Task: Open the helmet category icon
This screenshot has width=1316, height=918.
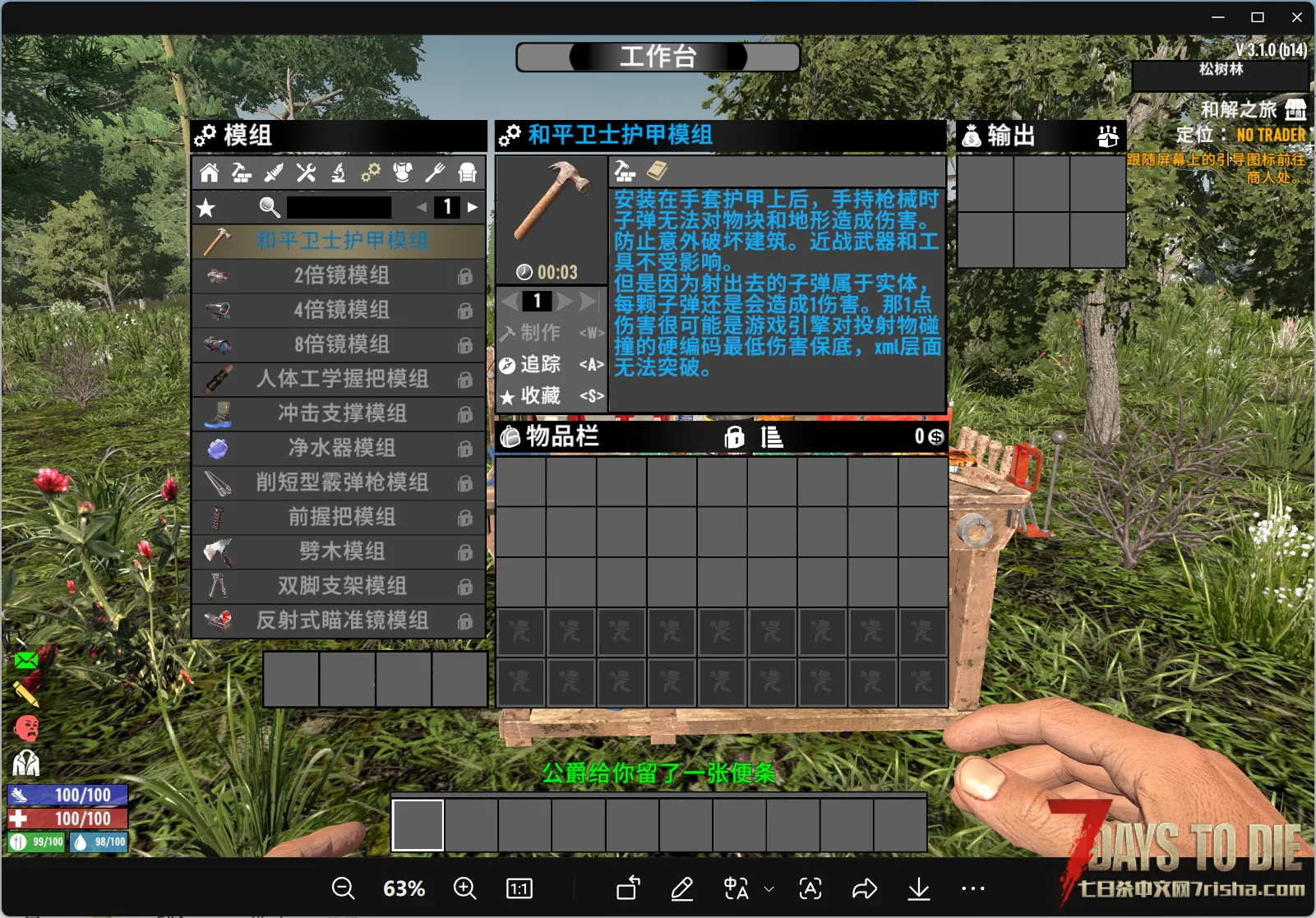Action: tap(468, 173)
